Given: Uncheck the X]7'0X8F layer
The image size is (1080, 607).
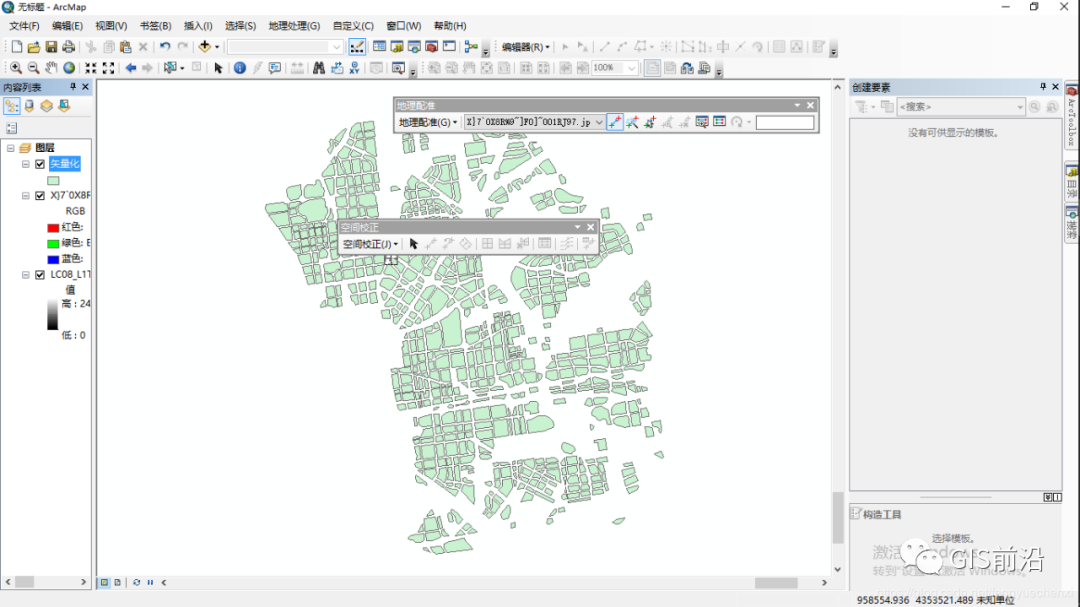Looking at the screenshot, I should tap(42, 195).
